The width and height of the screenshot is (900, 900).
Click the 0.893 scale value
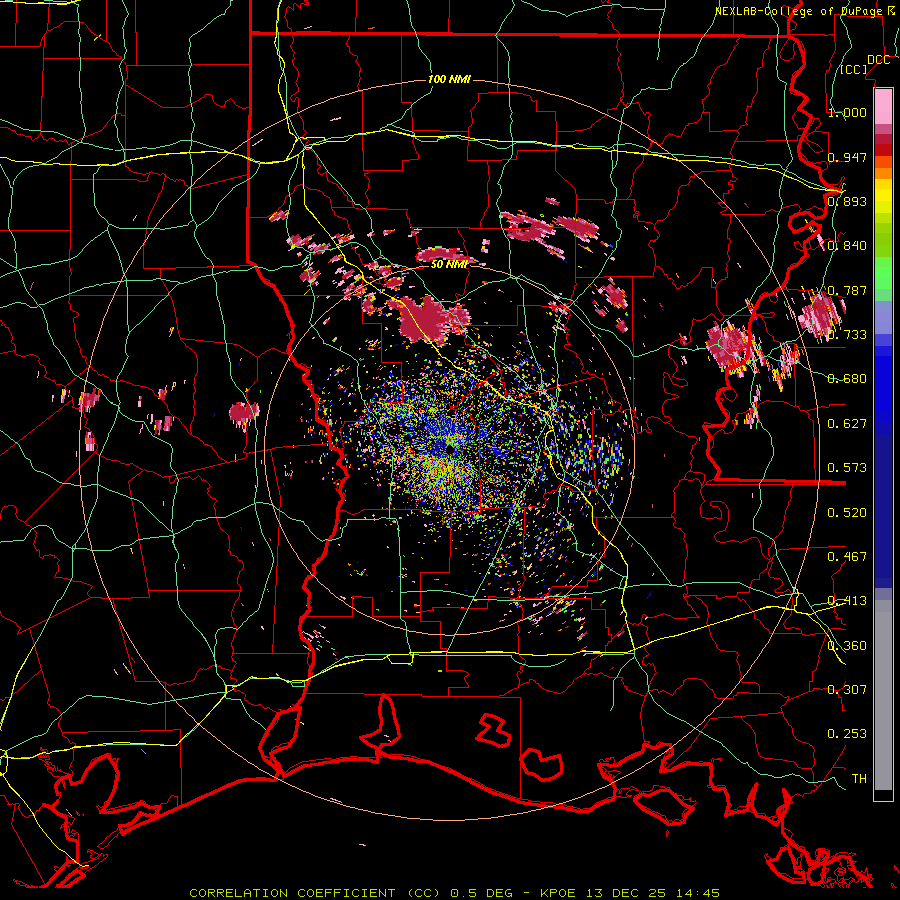pos(847,201)
